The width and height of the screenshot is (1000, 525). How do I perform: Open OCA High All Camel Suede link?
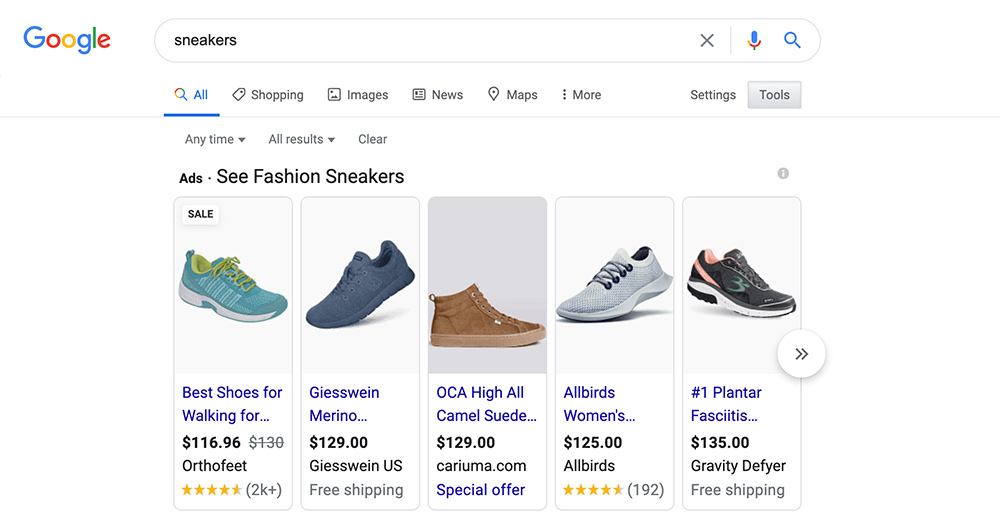pos(487,404)
